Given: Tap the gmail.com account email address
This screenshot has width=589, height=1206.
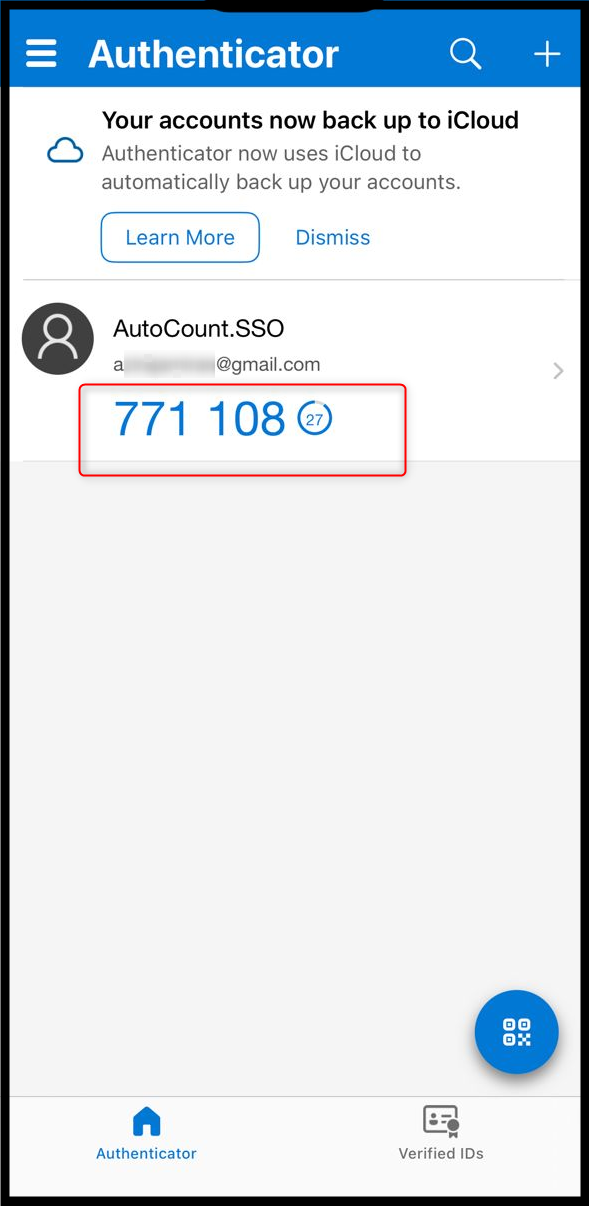Looking at the screenshot, I should click(217, 365).
